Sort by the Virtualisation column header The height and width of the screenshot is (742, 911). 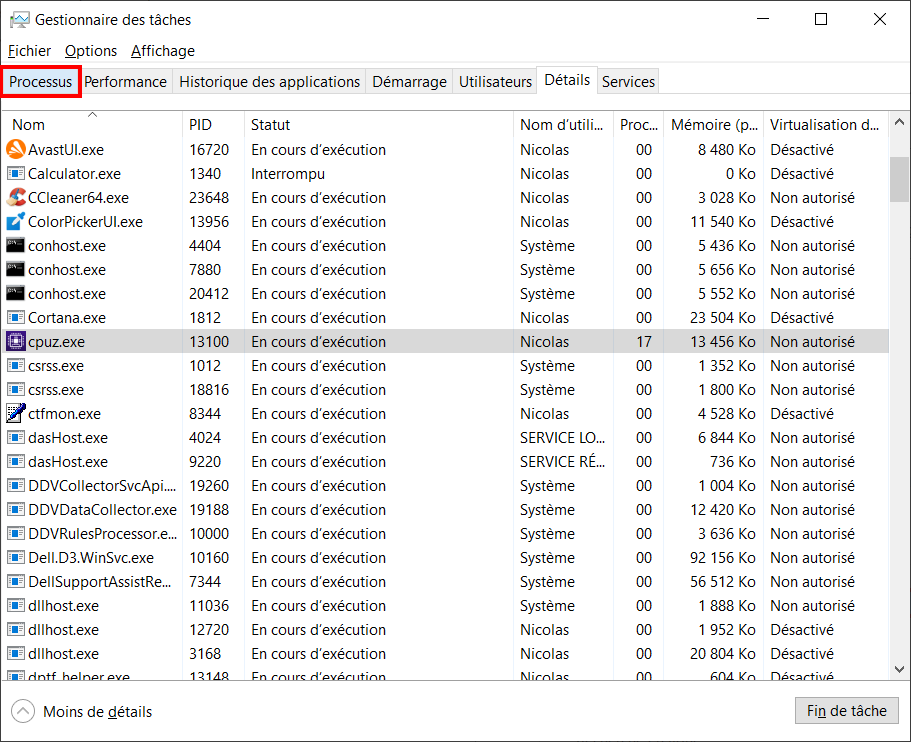pyautogui.click(x=826, y=124)
